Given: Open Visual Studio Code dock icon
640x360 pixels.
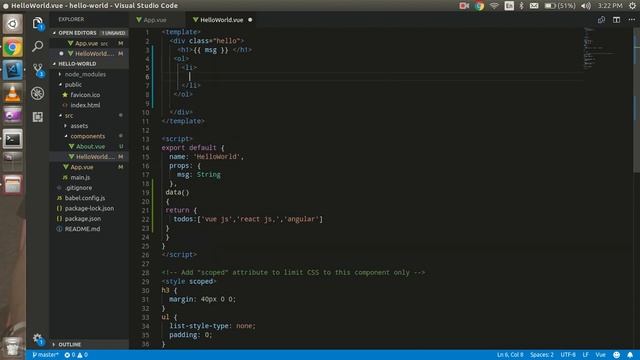Looking at the screenshot, I should pos(13,70).
